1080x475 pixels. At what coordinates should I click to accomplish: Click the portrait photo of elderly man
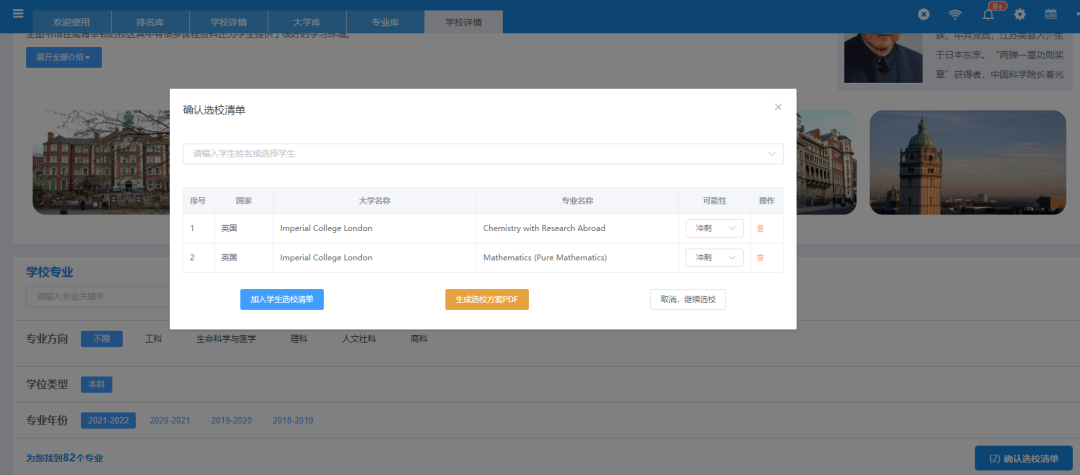(883, 58)
